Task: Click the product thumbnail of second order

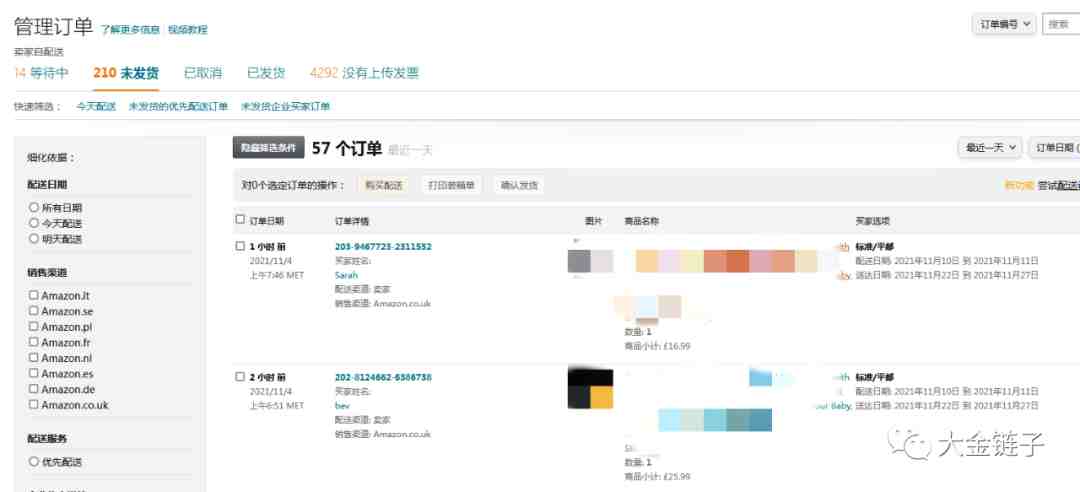Action: [590, 388]
